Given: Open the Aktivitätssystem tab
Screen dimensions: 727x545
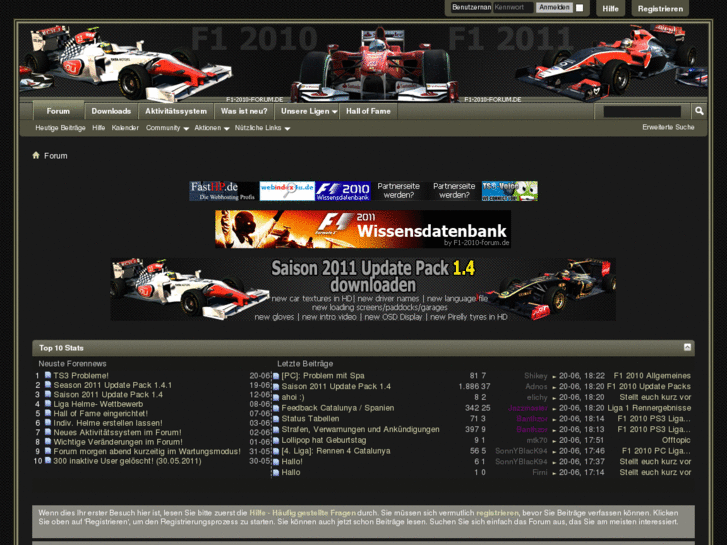Looking at the screenshot, I should pos(176,111).
